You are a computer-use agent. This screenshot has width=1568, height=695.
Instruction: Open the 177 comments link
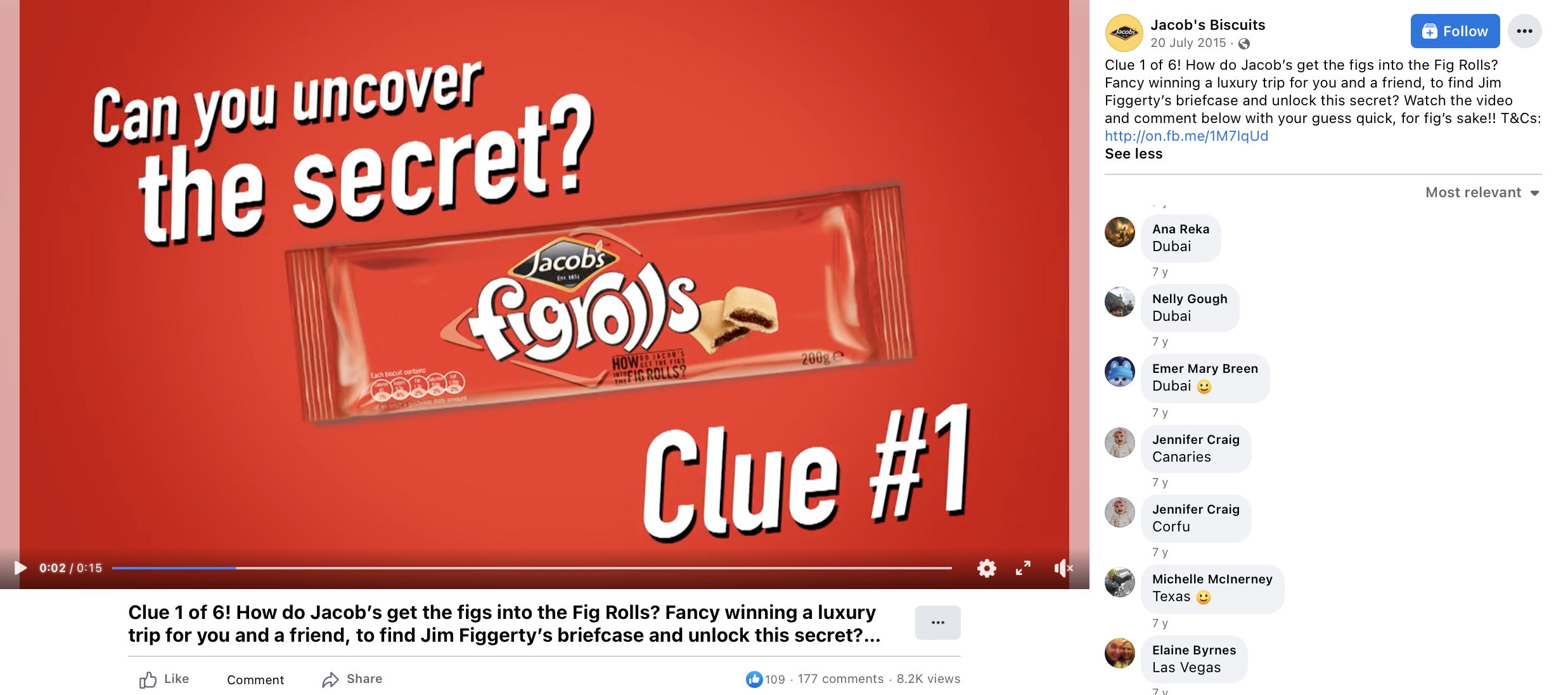(x=840, y=679)
